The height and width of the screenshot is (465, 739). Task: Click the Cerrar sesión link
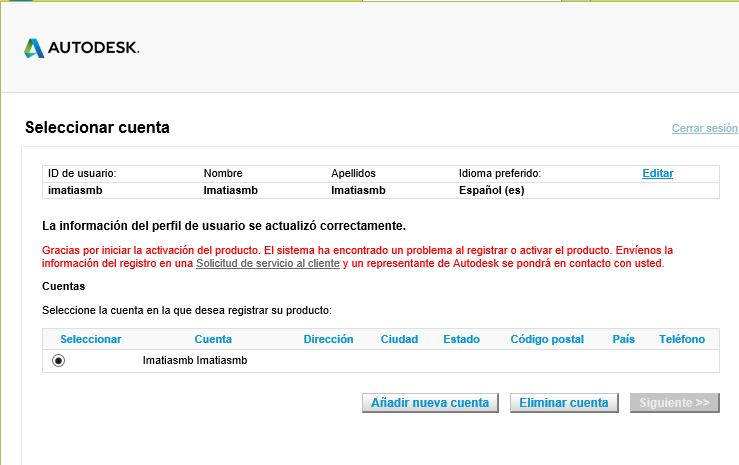(x=705, y=128)
